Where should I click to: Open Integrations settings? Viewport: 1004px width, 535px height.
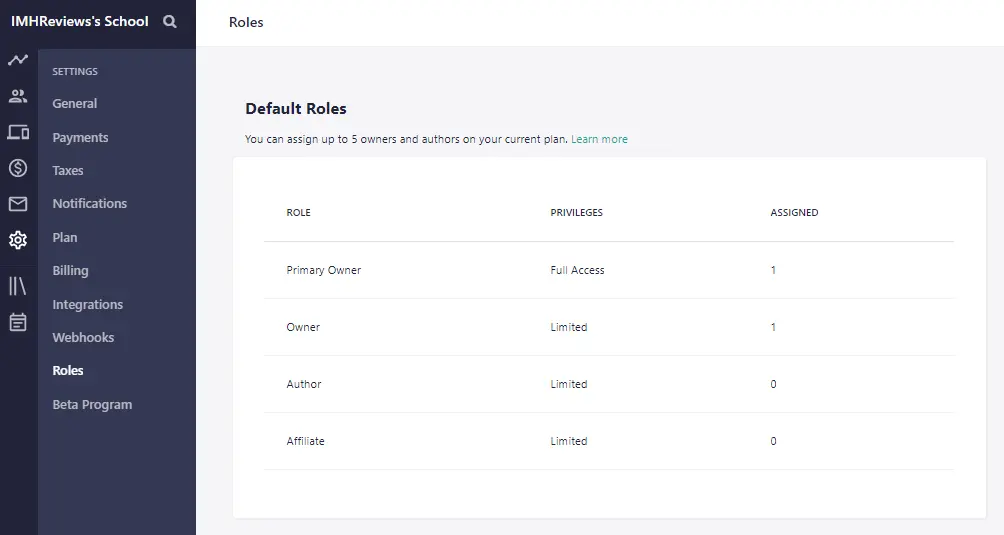88,305
